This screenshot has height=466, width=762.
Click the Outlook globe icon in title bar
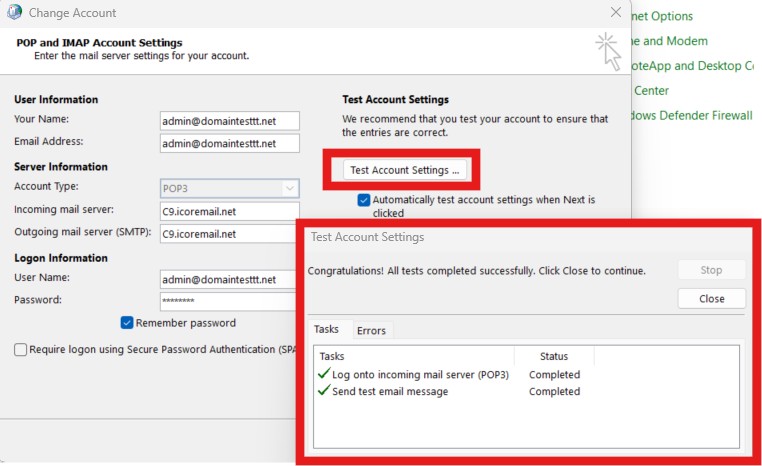[14, 13]
